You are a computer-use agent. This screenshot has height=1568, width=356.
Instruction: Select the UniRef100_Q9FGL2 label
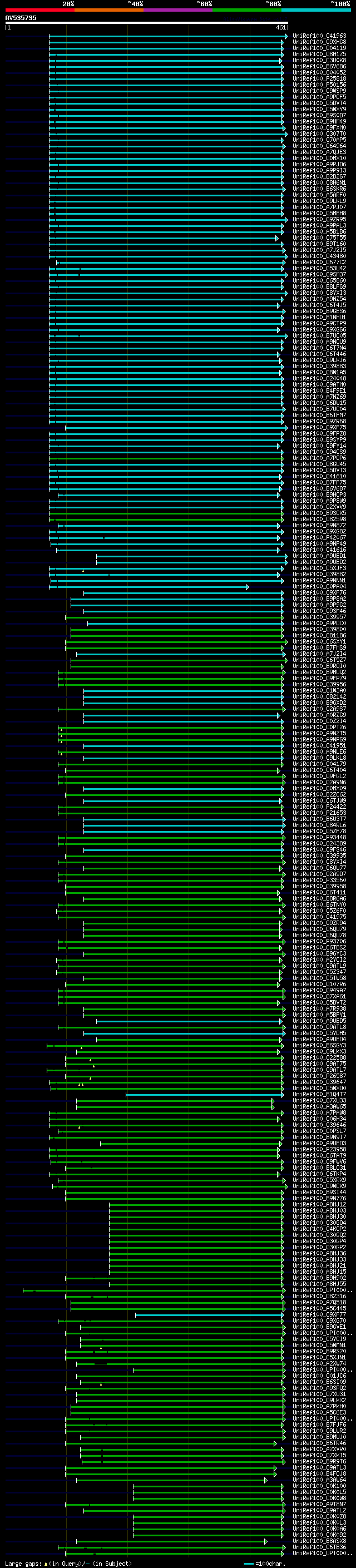tap(319, 776)
